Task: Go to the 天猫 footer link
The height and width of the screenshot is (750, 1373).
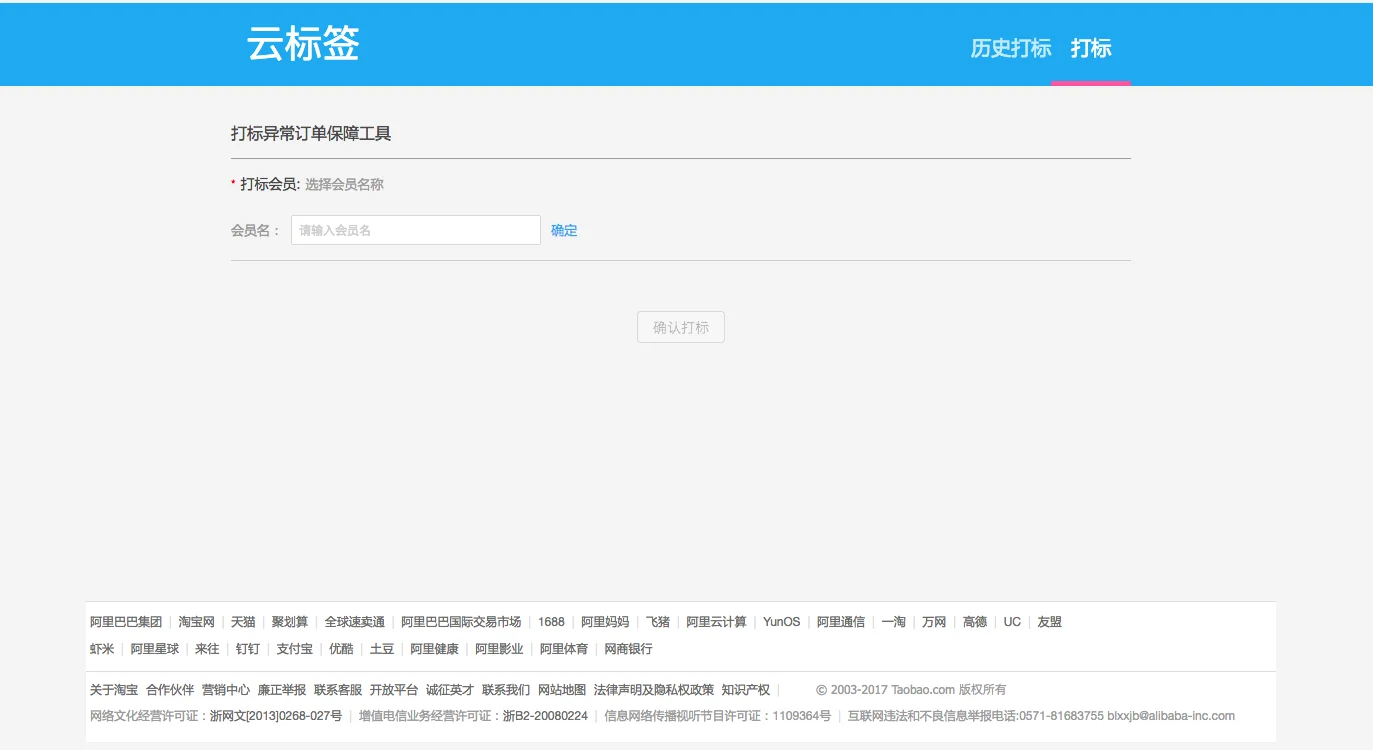Action: coord(243,622)
